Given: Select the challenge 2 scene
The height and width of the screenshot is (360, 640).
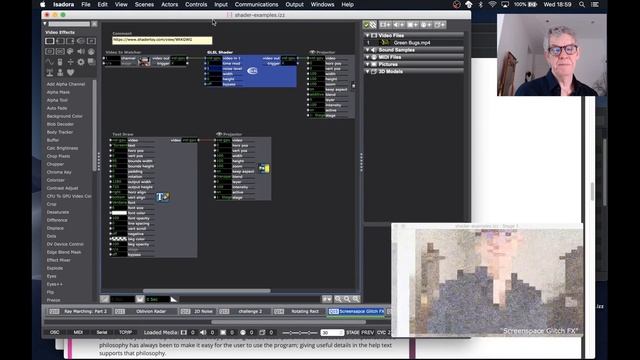Looking at the screenshot, I should point(245,311).
